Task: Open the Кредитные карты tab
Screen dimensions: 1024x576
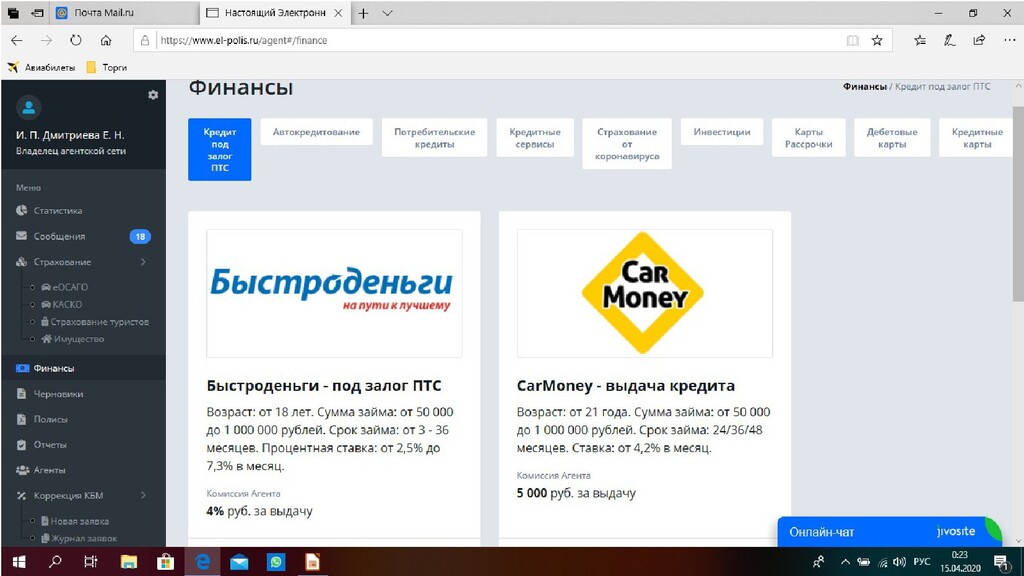Action: tap(977, 137)
